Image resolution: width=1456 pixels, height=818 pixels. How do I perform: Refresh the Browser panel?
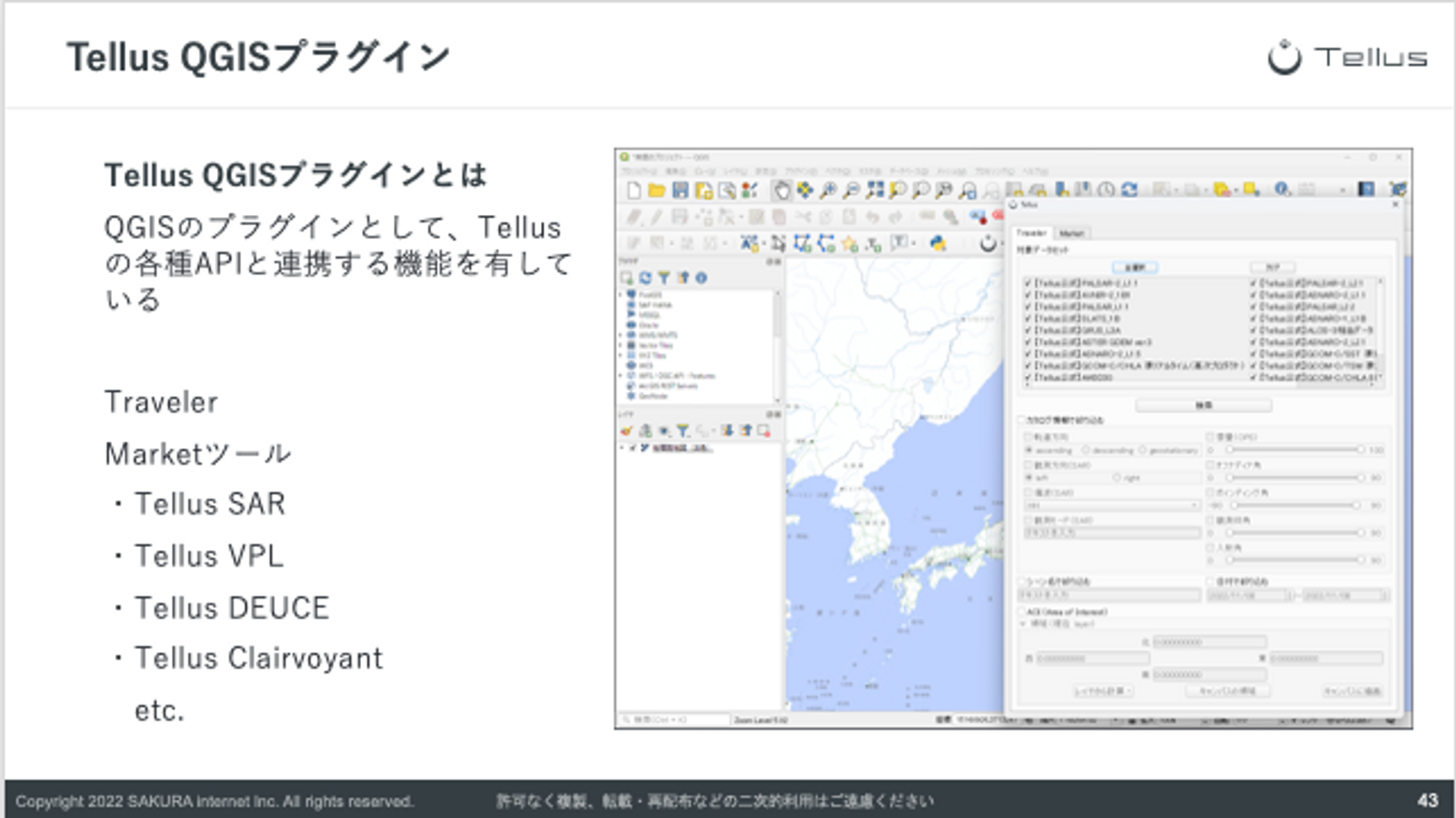[x=646, y=278]
